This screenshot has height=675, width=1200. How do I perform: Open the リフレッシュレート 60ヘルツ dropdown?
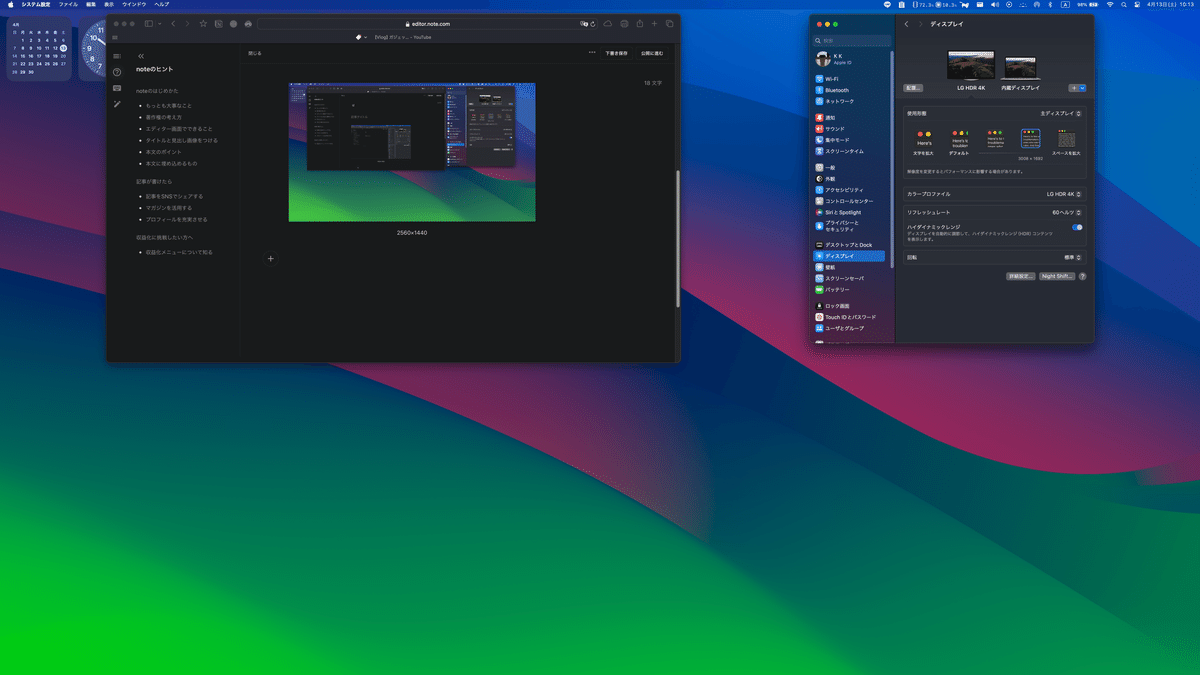(x=1068, y=212)
